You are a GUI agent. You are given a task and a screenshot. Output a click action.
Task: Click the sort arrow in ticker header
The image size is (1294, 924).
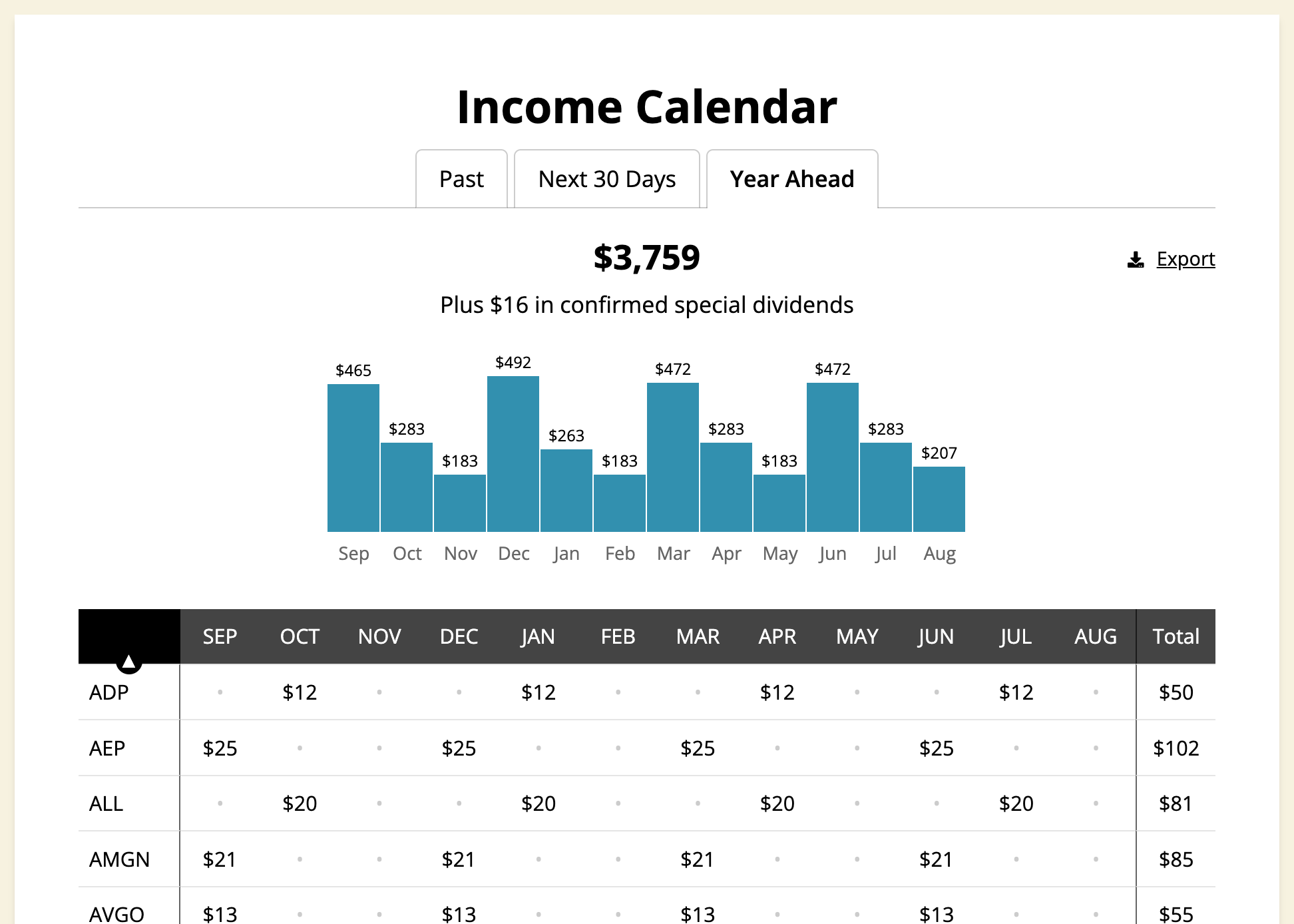(x=129, y=662)
